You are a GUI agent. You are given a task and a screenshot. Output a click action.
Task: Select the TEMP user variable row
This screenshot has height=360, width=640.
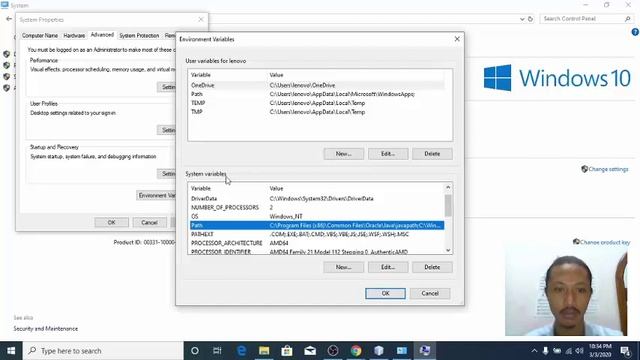click(317, 103)
